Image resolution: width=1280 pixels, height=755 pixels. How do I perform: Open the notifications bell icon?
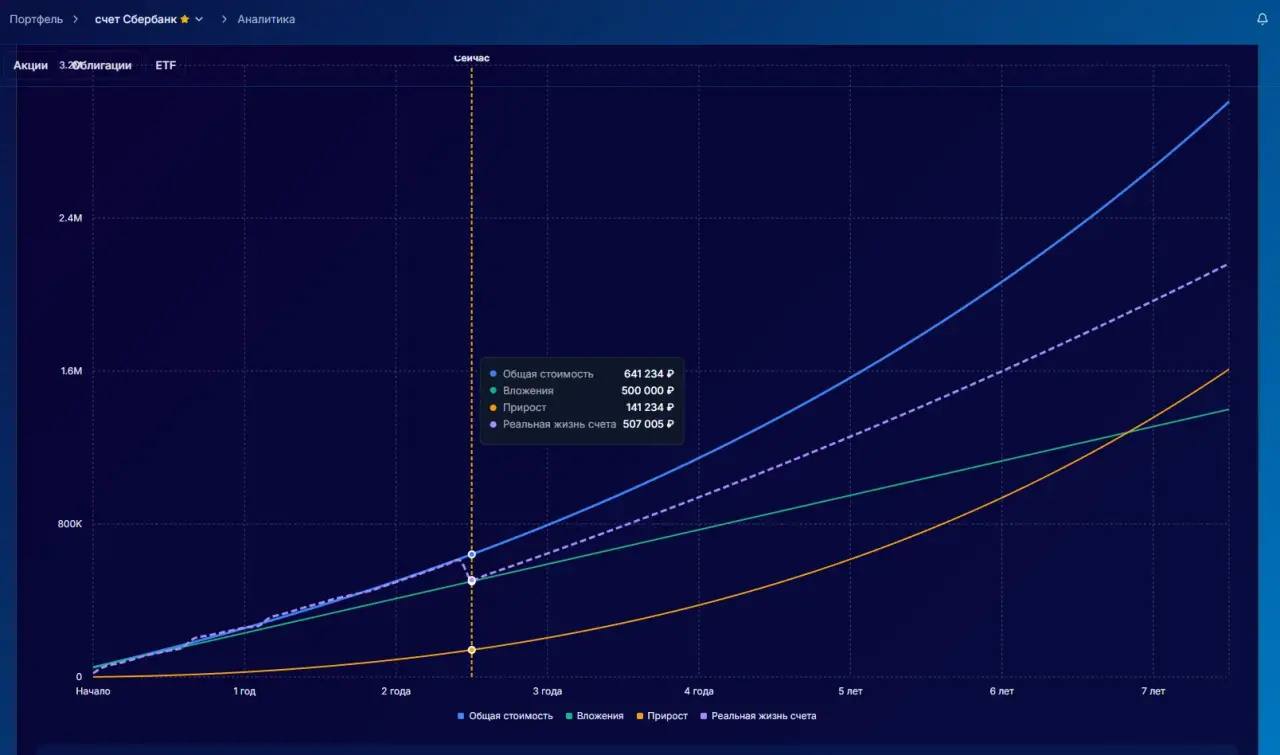coord(1262,19)
